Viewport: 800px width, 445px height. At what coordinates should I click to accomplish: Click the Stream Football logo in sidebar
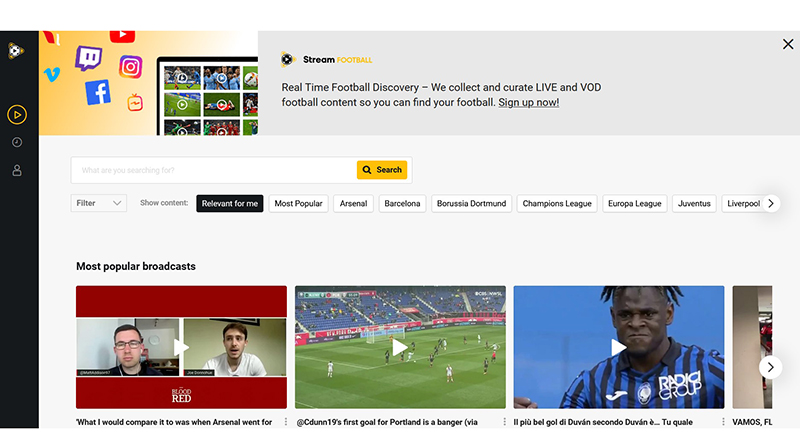[16, 51]
